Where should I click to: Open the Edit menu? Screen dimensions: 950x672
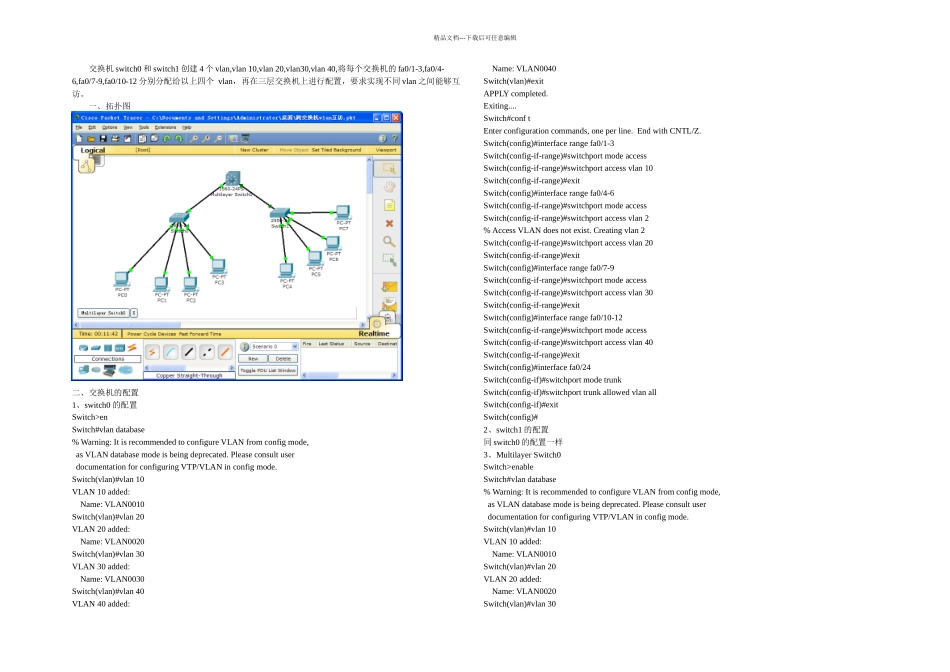click(x=92, y=127)
